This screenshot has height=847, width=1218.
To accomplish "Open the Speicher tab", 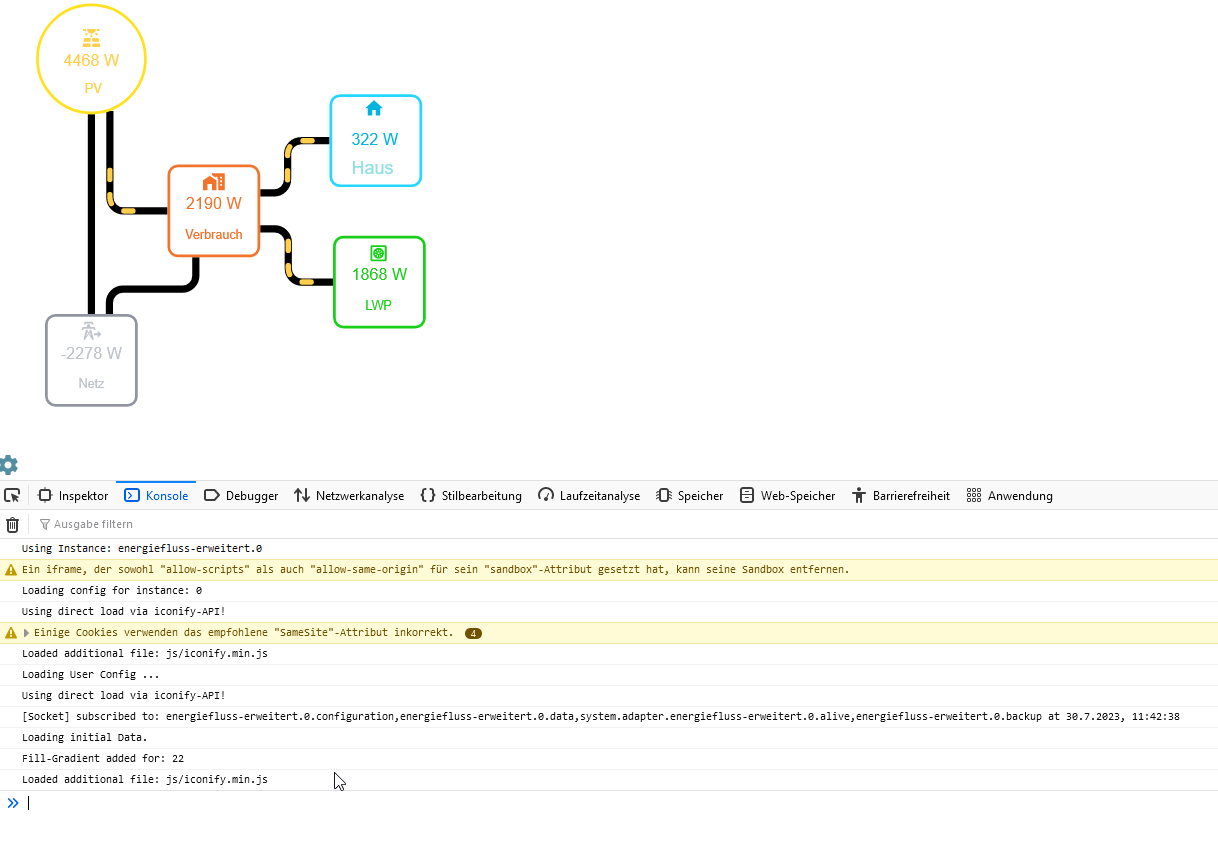I will tap(690, 495).
